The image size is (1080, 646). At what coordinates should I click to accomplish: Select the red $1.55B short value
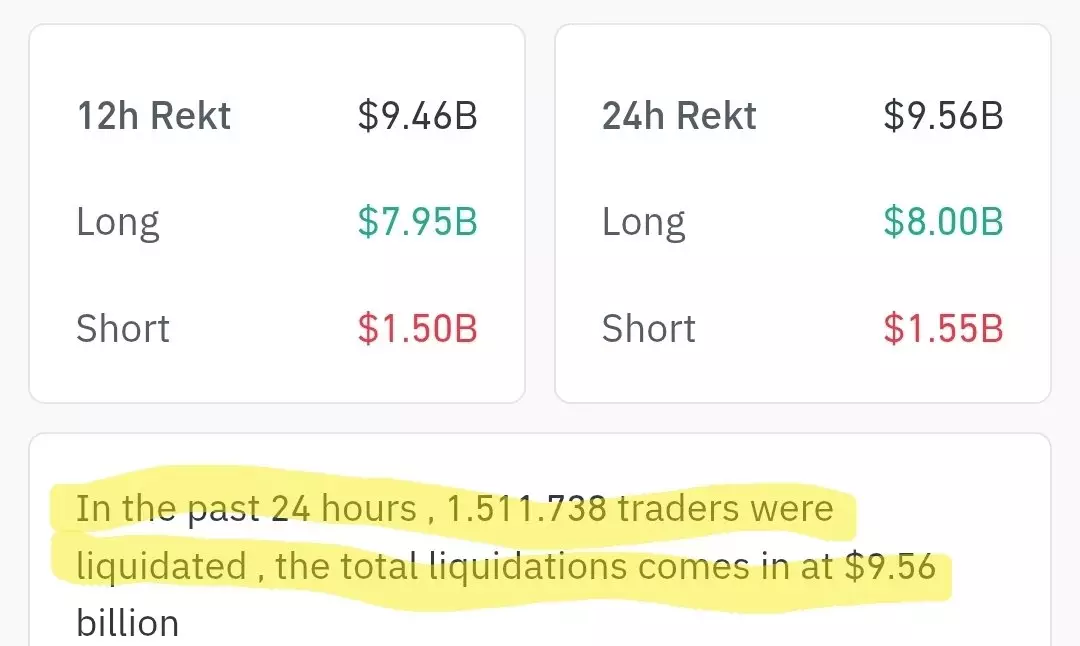943,328
